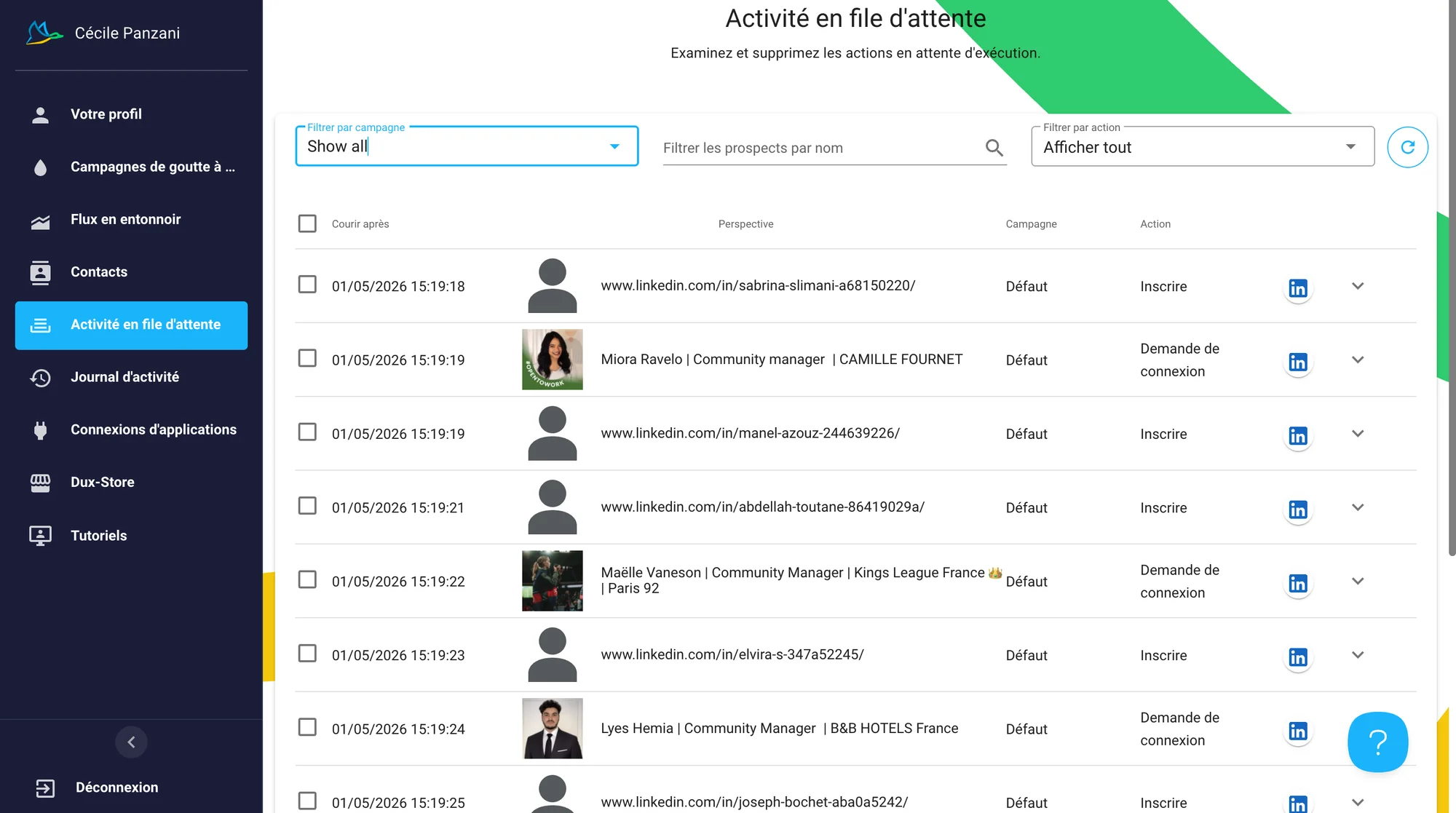Viewport: 1456px width, 813px height.
Task: Click the Campagne column header
Action: click(1031, 224)
